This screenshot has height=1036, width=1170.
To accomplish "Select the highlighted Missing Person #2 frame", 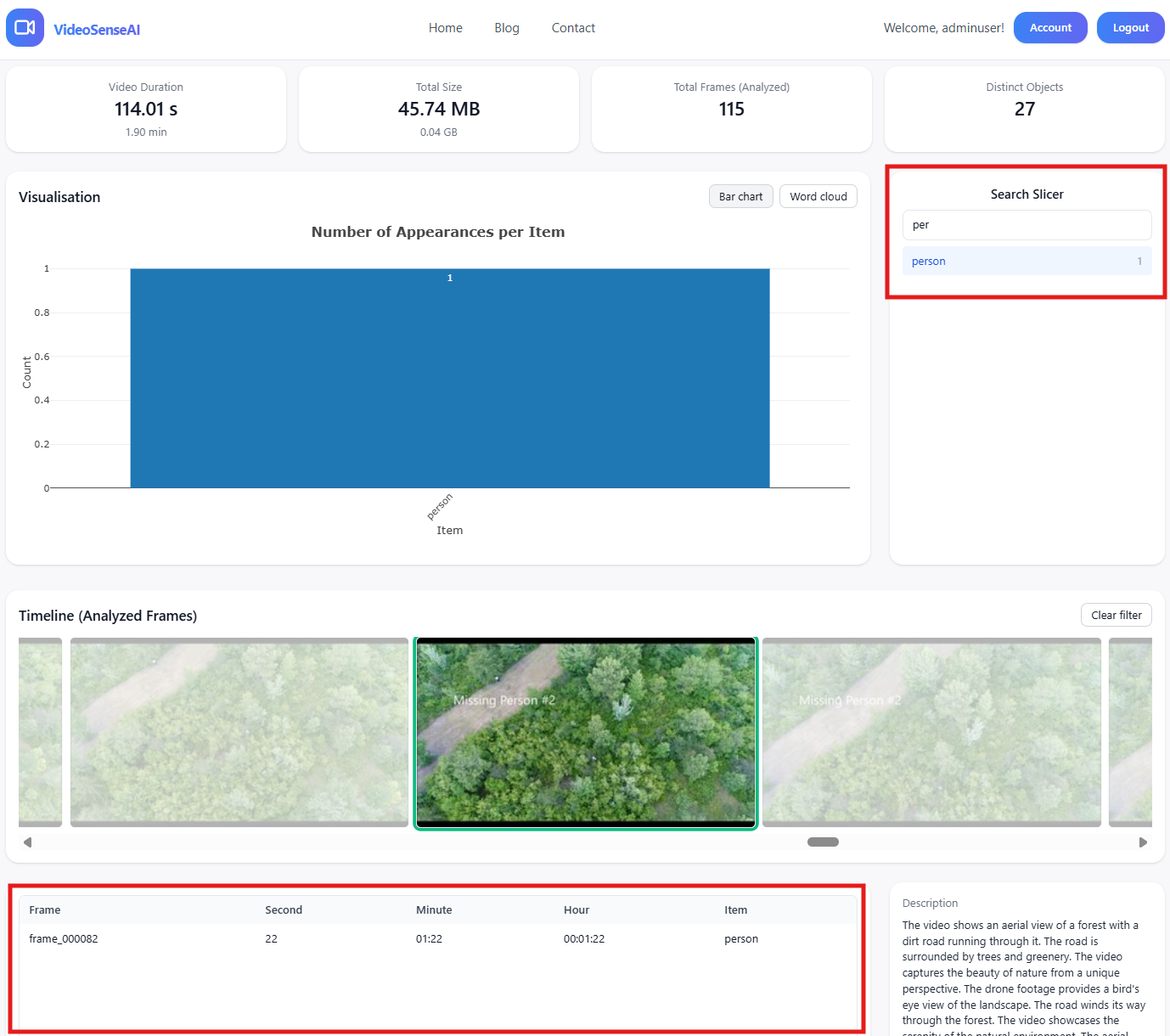I will click(585, 732).
